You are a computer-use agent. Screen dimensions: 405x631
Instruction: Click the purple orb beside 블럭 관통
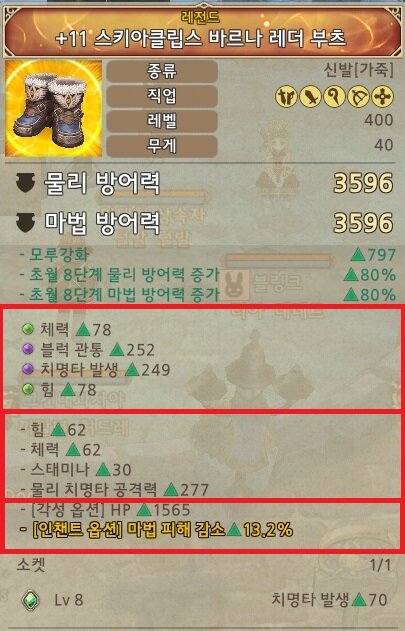coord(28,349)
